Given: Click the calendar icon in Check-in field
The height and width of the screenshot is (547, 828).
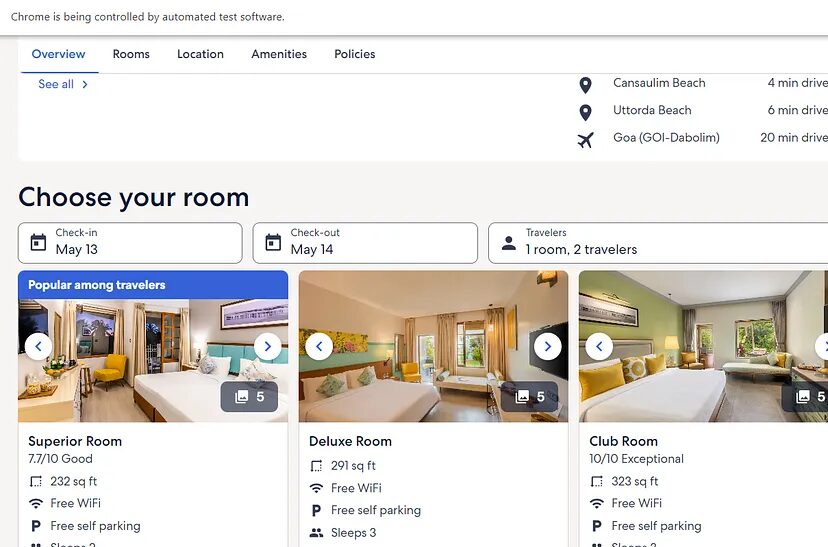Looking at the screenshot, I should (x=38, y=242).
